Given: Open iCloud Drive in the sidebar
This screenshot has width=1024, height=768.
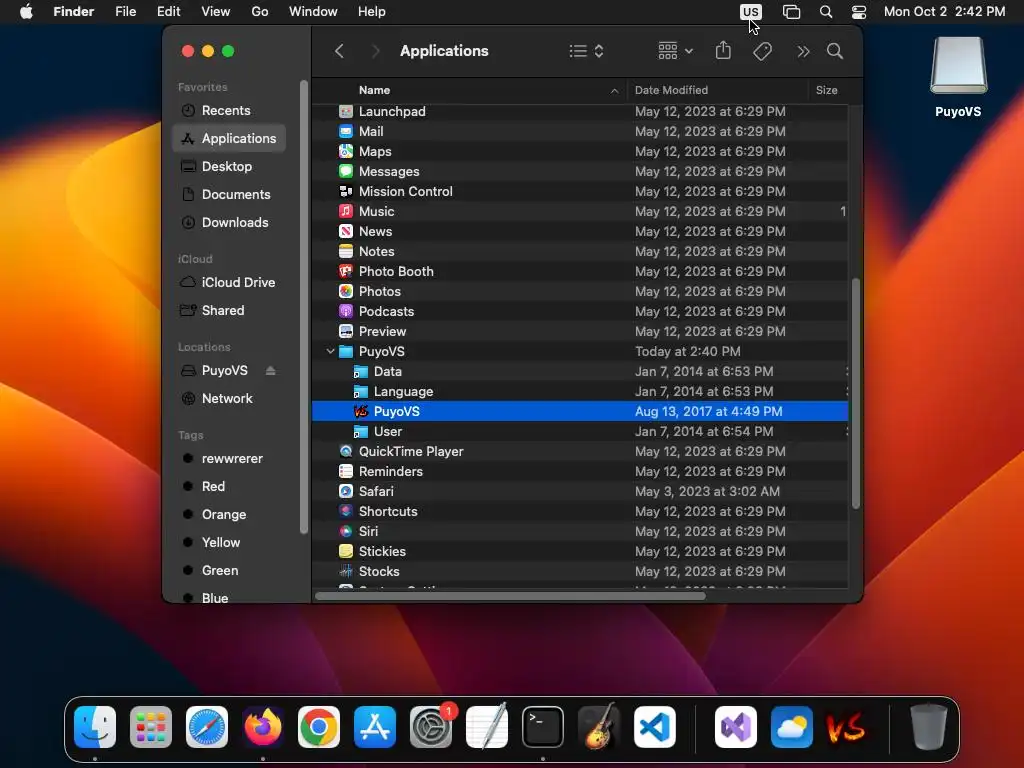Looking at the screenshot, I should pos(229,283).
